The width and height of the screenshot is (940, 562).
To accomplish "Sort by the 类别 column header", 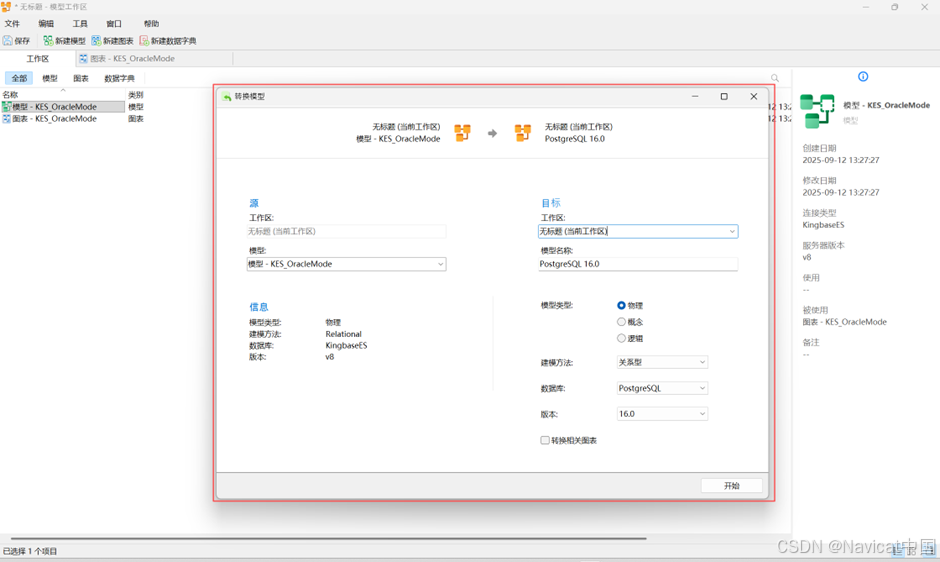I will pyautogui.click(x=136, y=95).
